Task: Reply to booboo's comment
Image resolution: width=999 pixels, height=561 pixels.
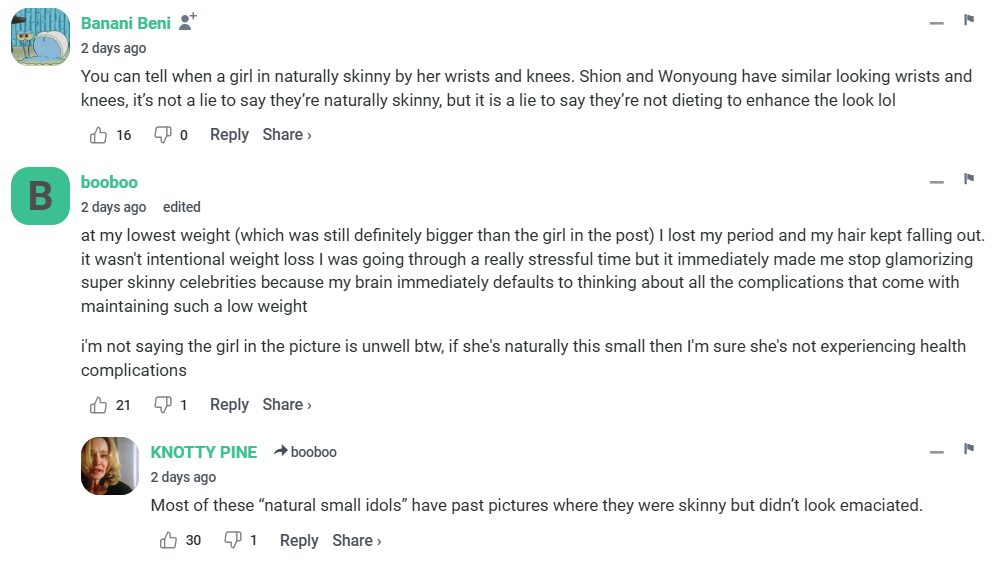Action: point(229,405)
